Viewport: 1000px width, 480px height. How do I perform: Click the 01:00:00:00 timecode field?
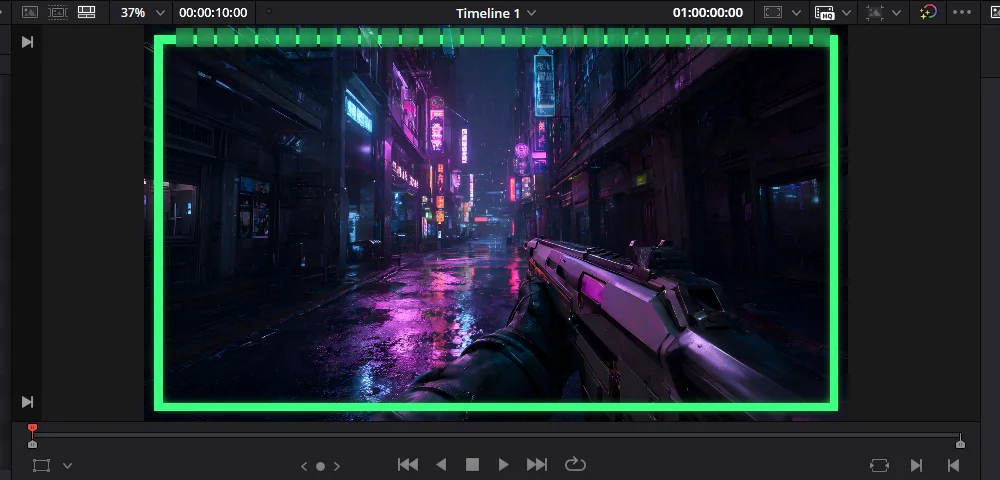pos(708,13)
